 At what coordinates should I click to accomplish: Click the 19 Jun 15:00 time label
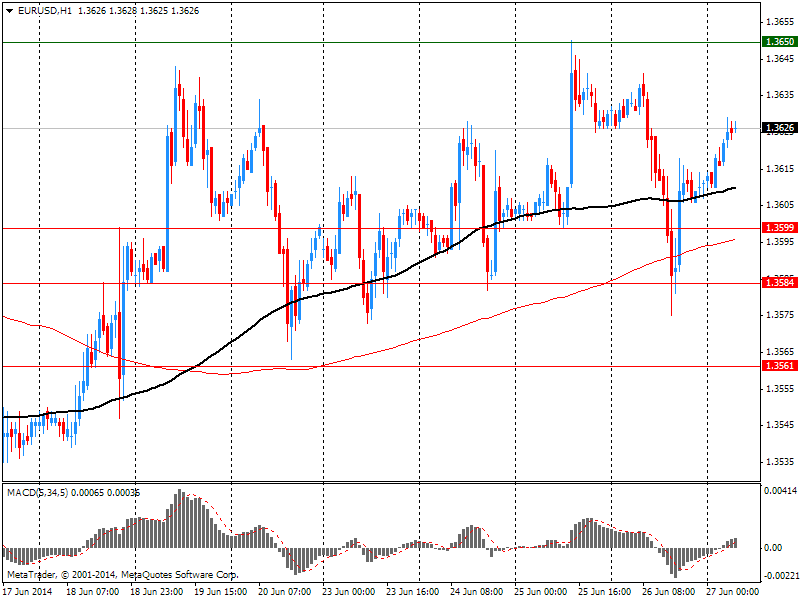point(221,592)
